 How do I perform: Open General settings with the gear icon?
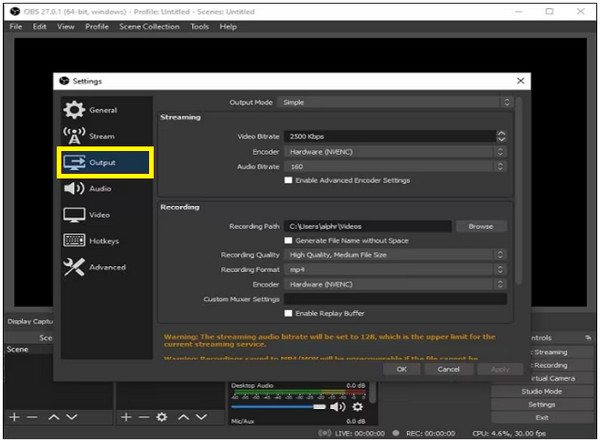pos(74,110)
